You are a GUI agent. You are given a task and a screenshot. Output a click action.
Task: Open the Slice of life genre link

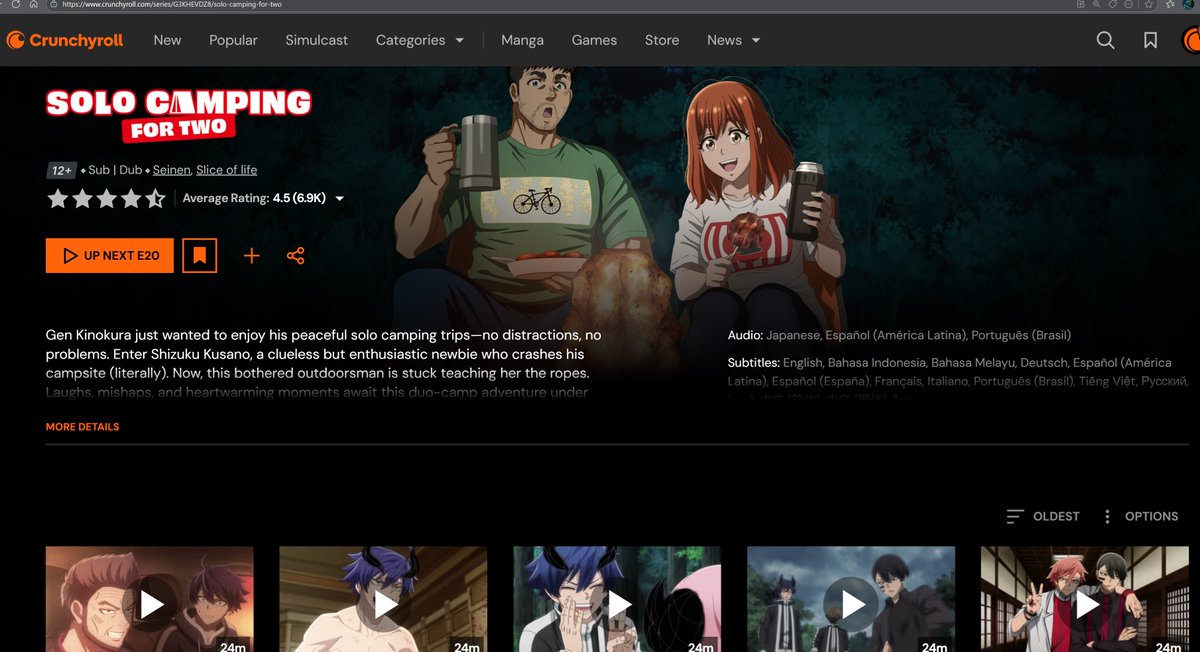pos(226,170)
